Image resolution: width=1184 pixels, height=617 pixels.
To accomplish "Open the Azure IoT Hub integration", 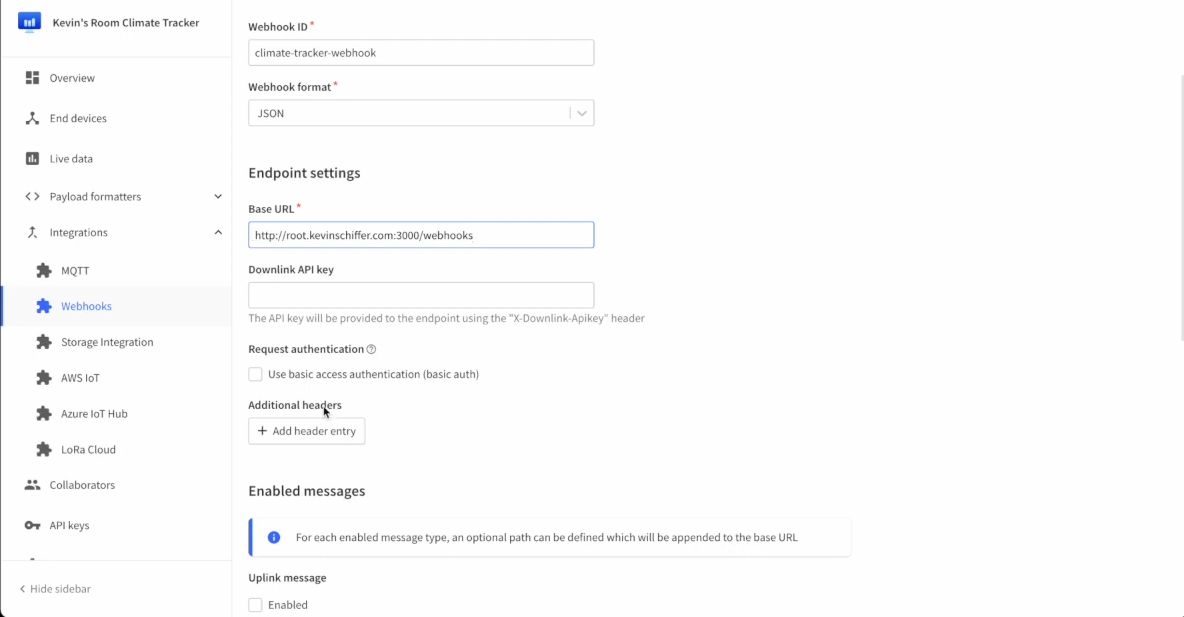I will (94, 414).
